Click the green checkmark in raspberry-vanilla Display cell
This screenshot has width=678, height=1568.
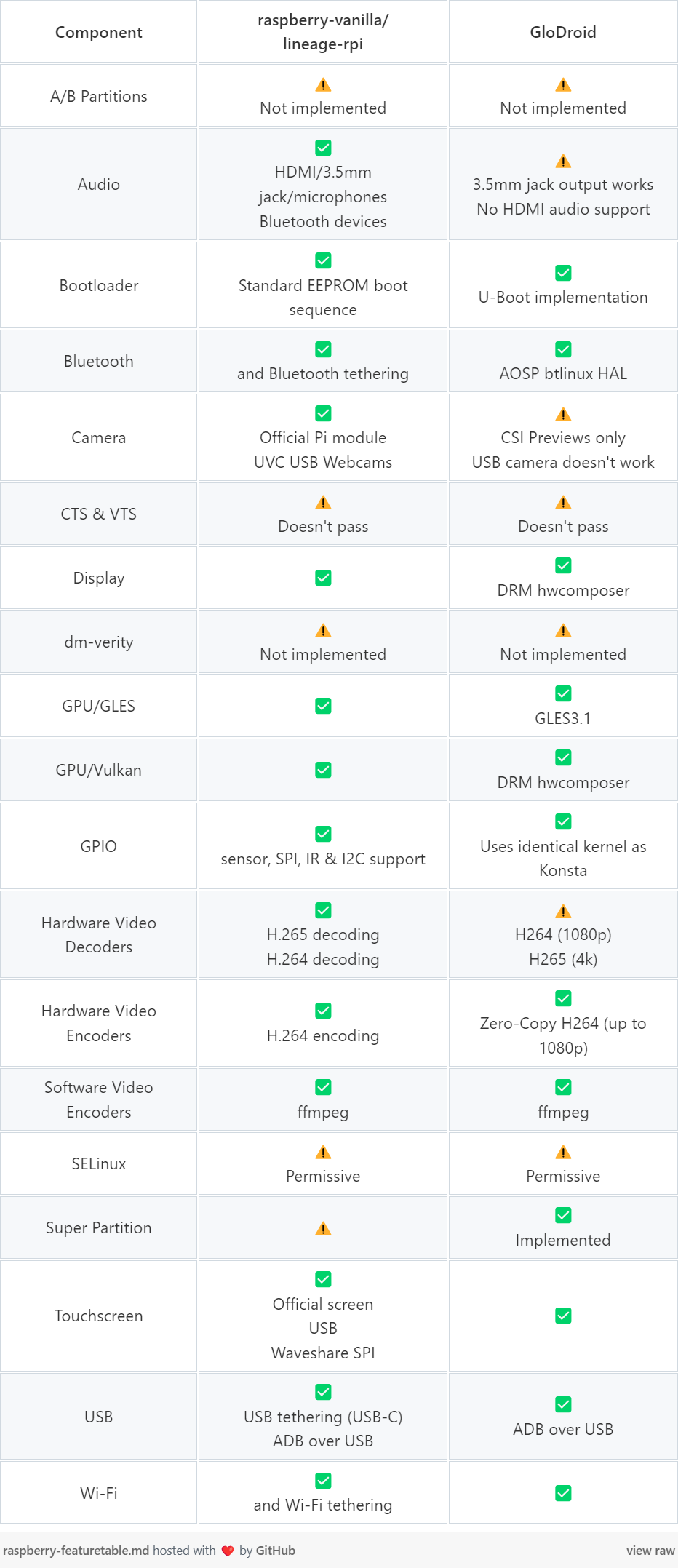323,578
